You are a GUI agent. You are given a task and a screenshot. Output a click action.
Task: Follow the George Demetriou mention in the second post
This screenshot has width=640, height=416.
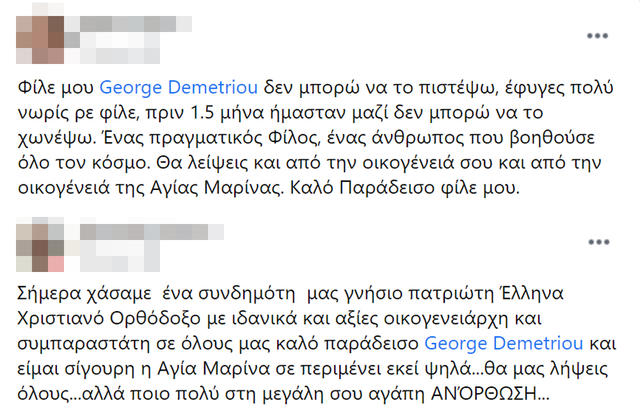[x=504, y=344]
